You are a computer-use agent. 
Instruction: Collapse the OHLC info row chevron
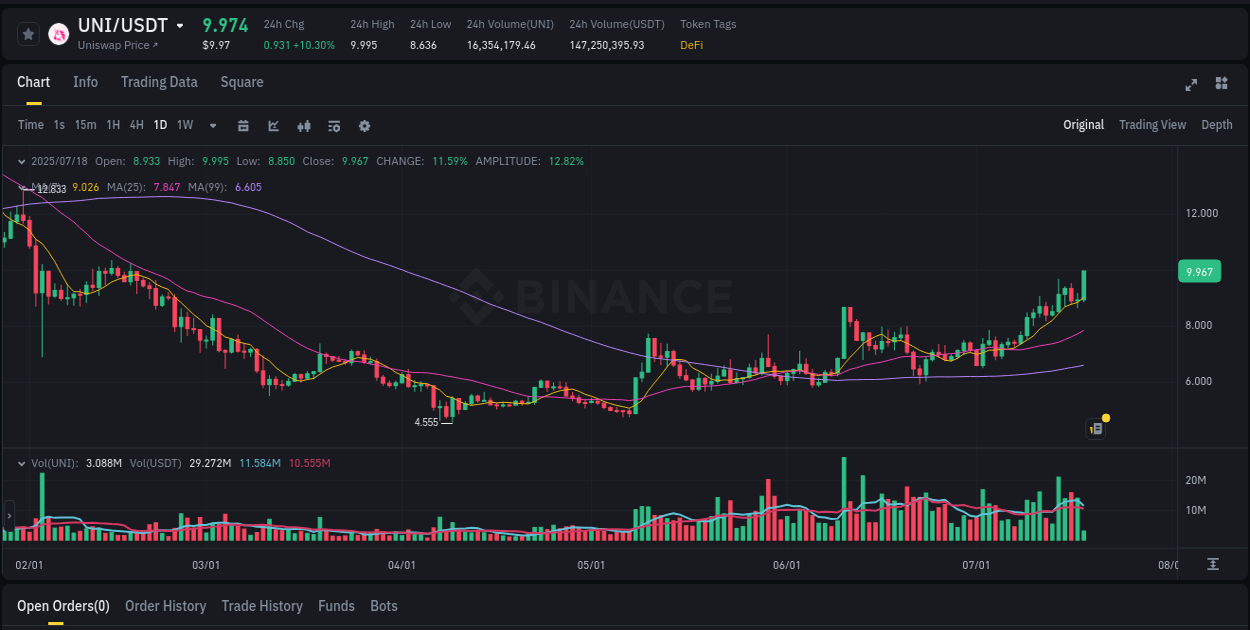tap(21, 160)
